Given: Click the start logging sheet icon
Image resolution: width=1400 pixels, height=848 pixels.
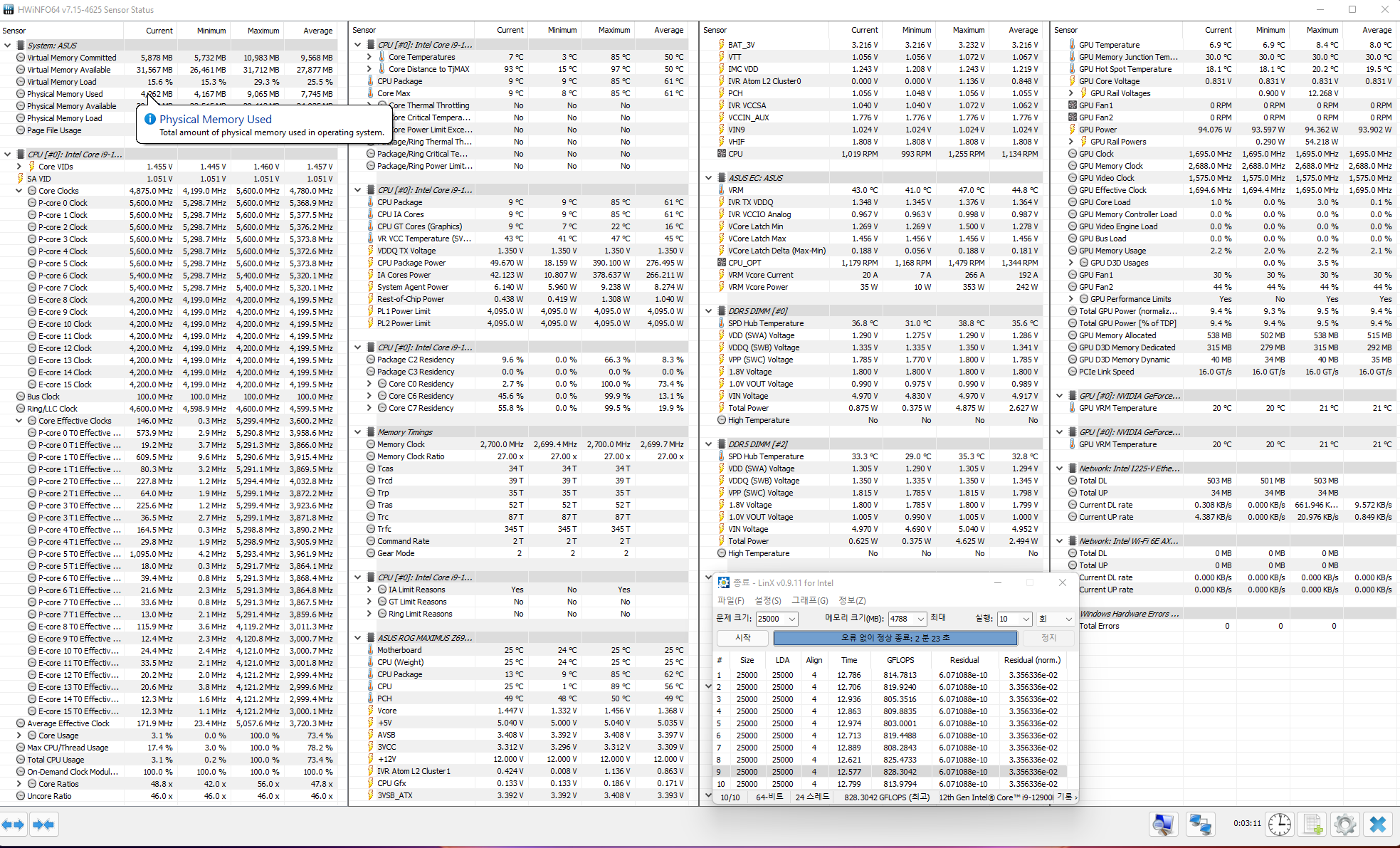Looking at the screenshot, I should pyautogui.click(x=1313, y=825).
